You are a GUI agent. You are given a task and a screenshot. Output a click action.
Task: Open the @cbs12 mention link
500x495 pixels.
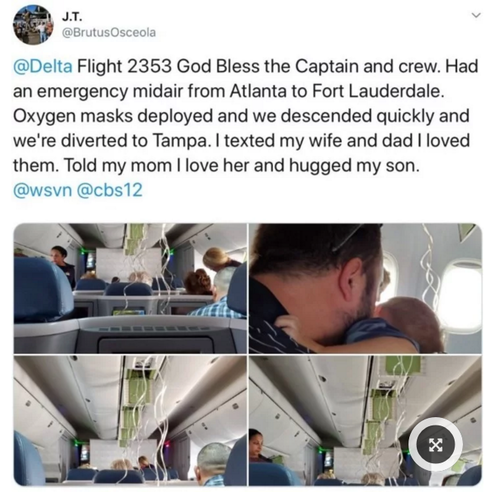(110, 190)
